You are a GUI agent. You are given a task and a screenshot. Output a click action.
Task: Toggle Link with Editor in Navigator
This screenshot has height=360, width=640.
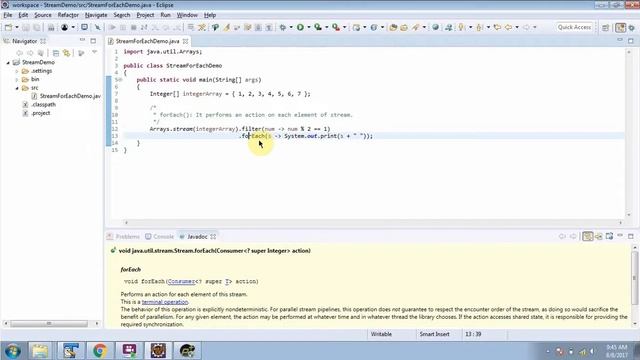click(67, 53)
